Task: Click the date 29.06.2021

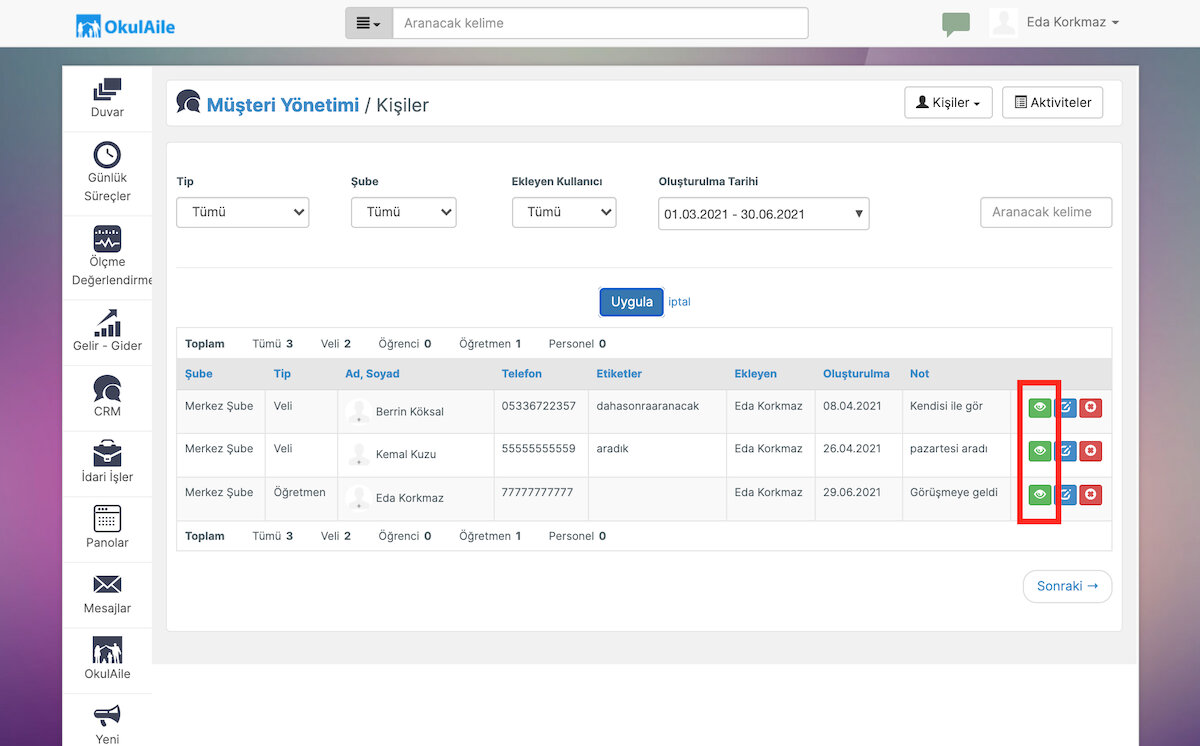Action: coord(852,492)
